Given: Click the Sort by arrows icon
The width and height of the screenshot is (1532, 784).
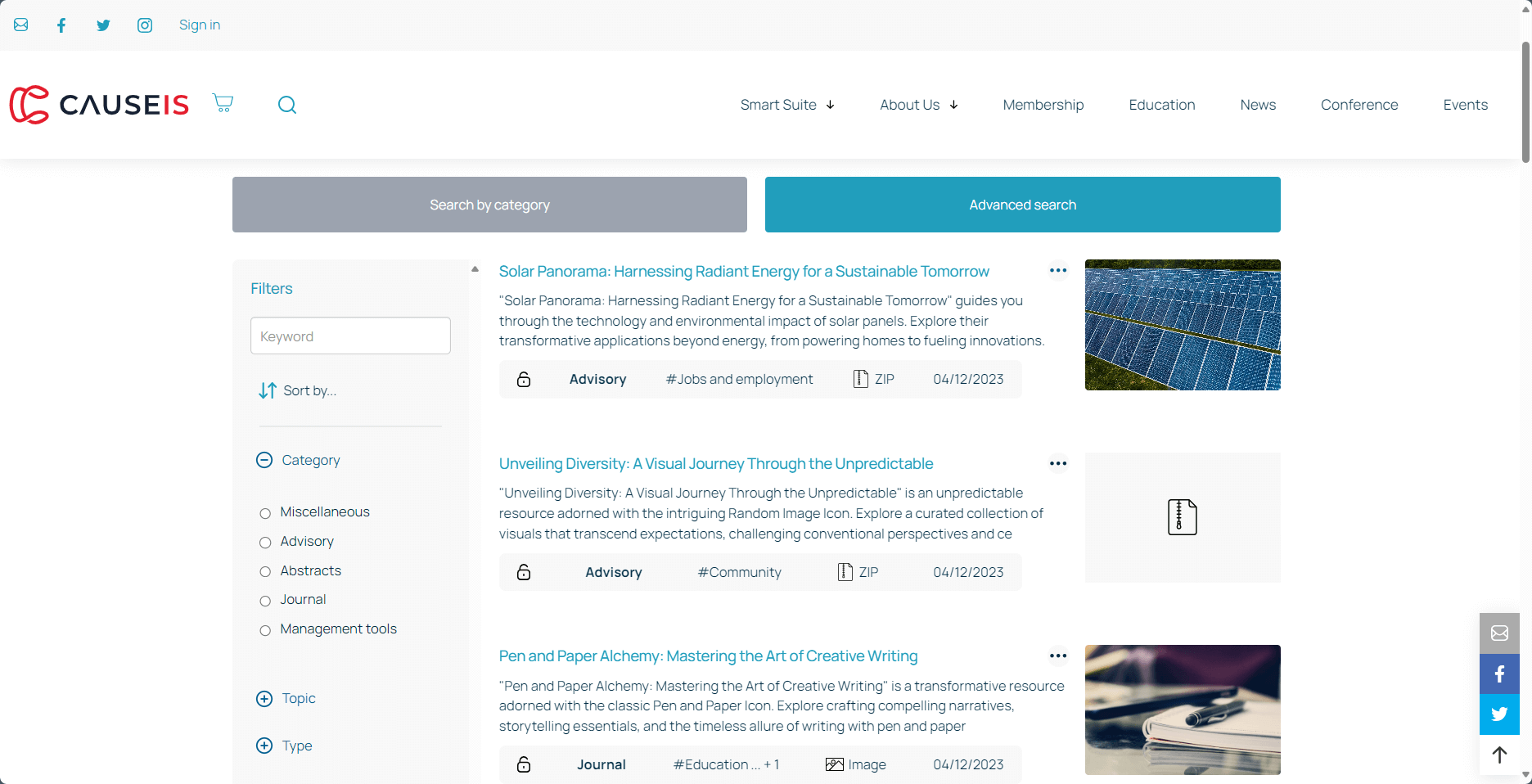Looking at the screenshot, I should point(268,391).
